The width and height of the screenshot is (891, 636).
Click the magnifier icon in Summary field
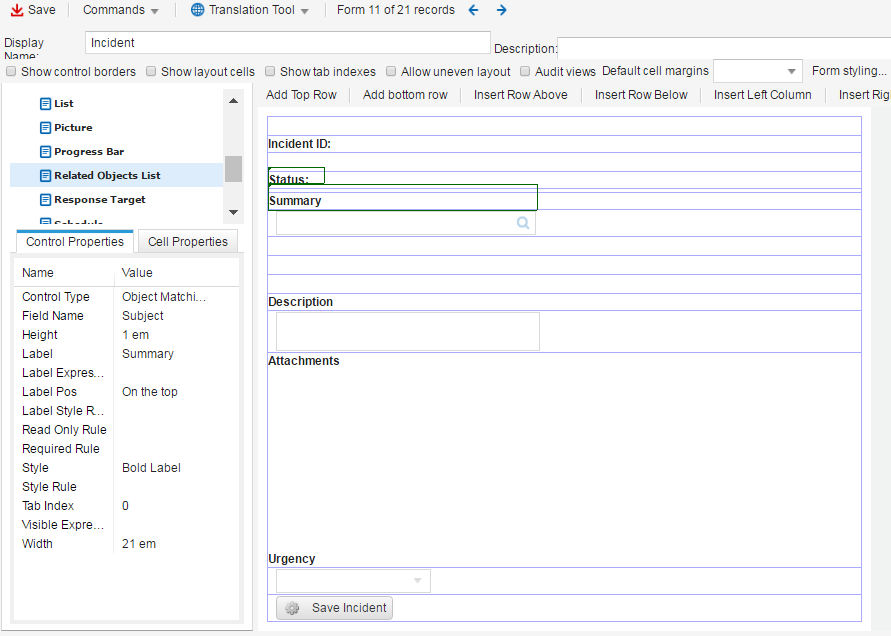pyautogui.click(x=523, y=223)
